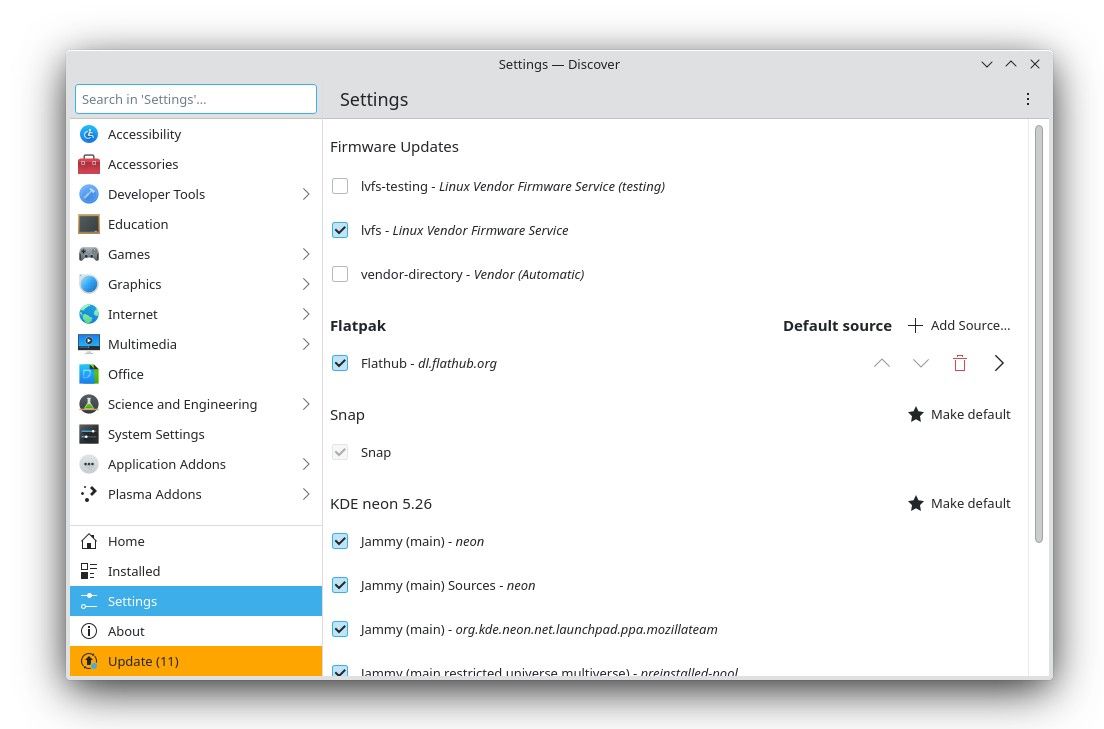Enable the vendor-directory firmware source
1104x729 pixels.
[340, 274]
